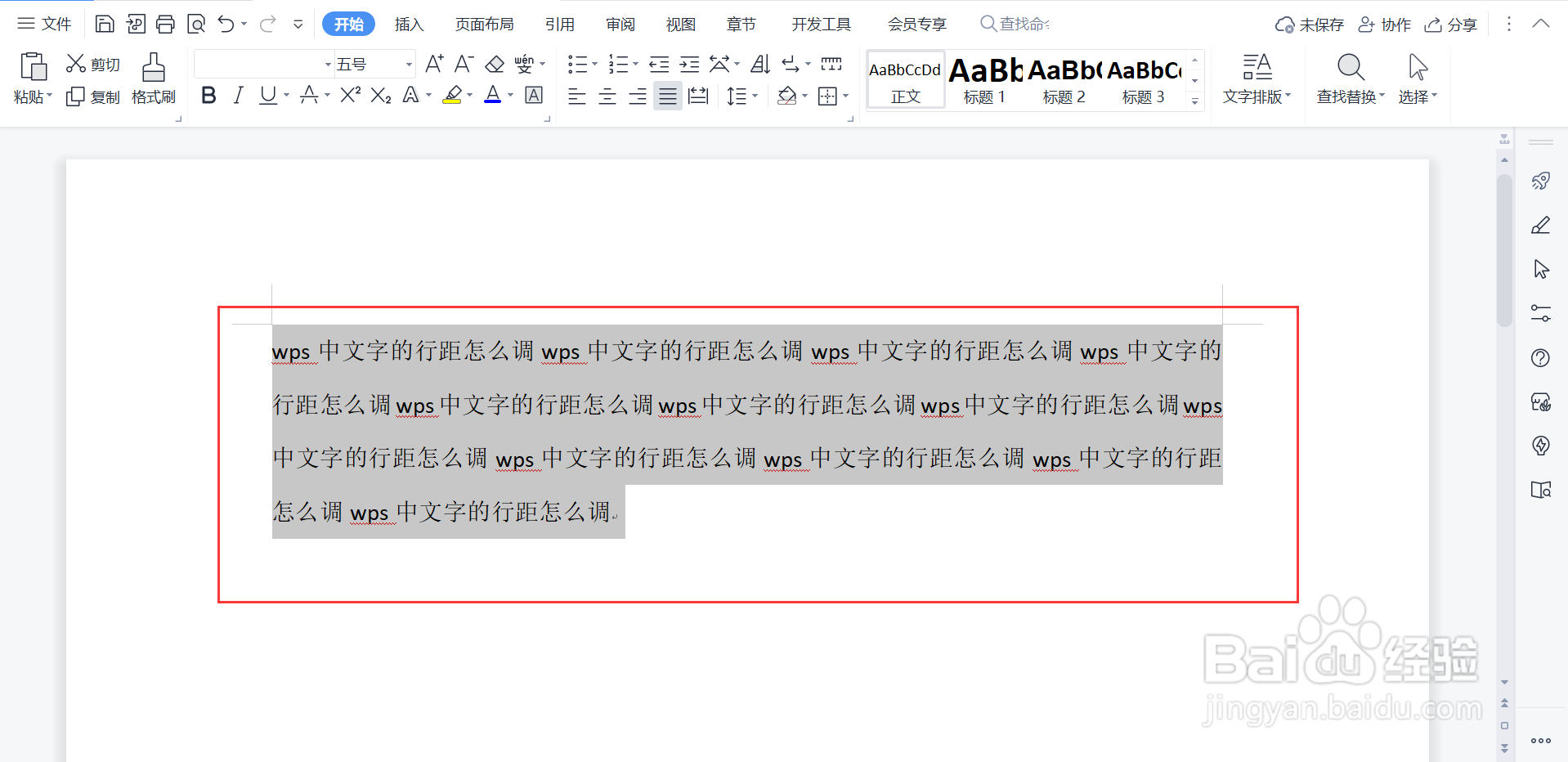The width and height of the screenshot is (1568, 762).
Task: Open the pen edit icon in right sidebar
Action: coord(1541,225)
